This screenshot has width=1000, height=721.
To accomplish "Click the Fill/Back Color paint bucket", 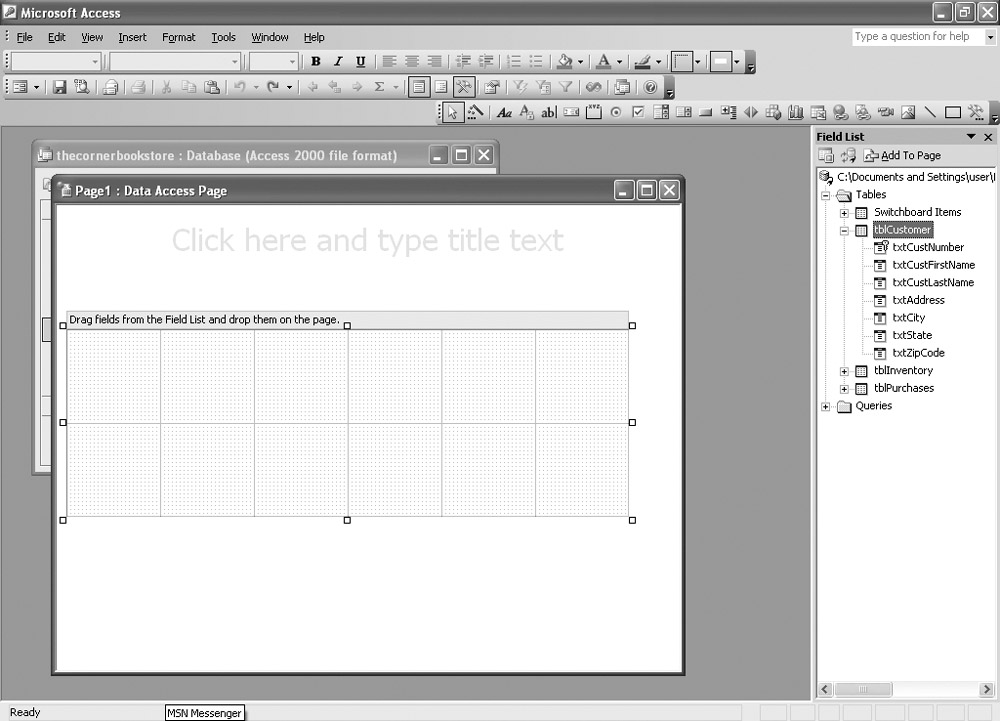I will click(565, 62).
